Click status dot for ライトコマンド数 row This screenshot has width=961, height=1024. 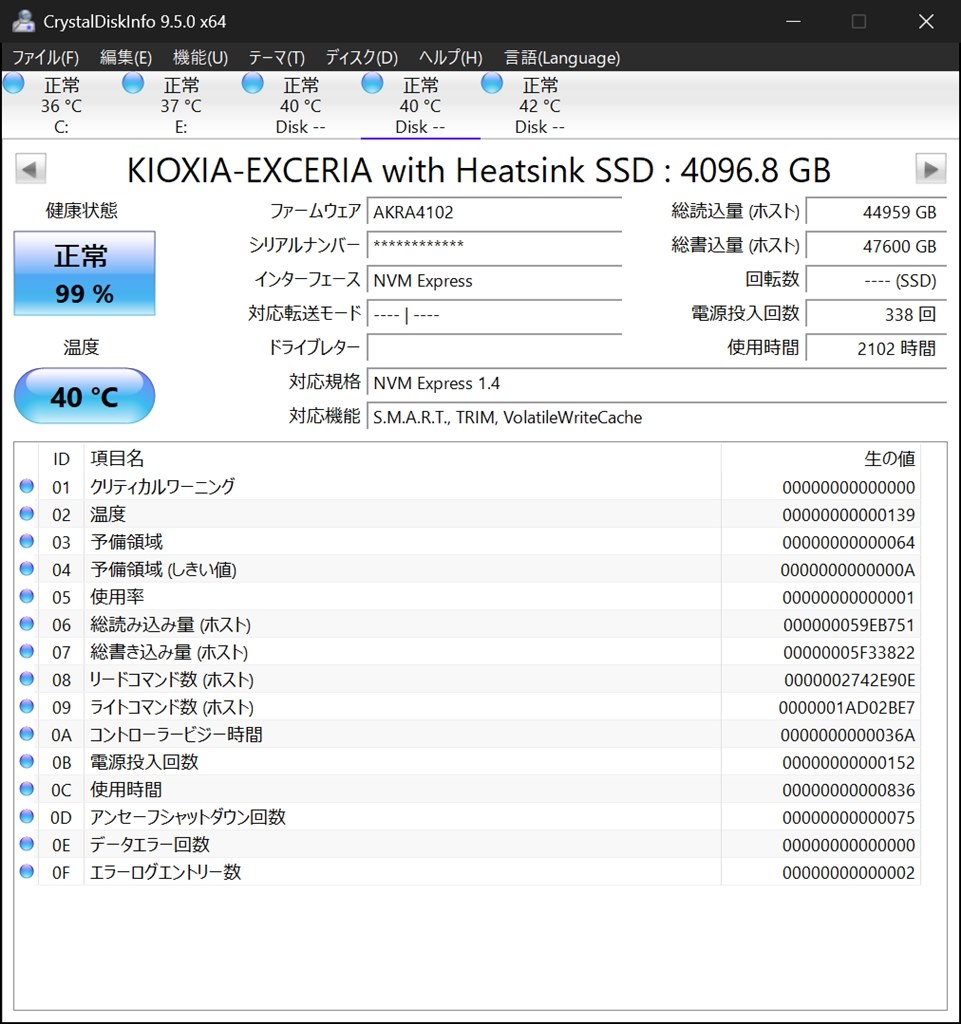pyautogui.click(x=27, y=706)
